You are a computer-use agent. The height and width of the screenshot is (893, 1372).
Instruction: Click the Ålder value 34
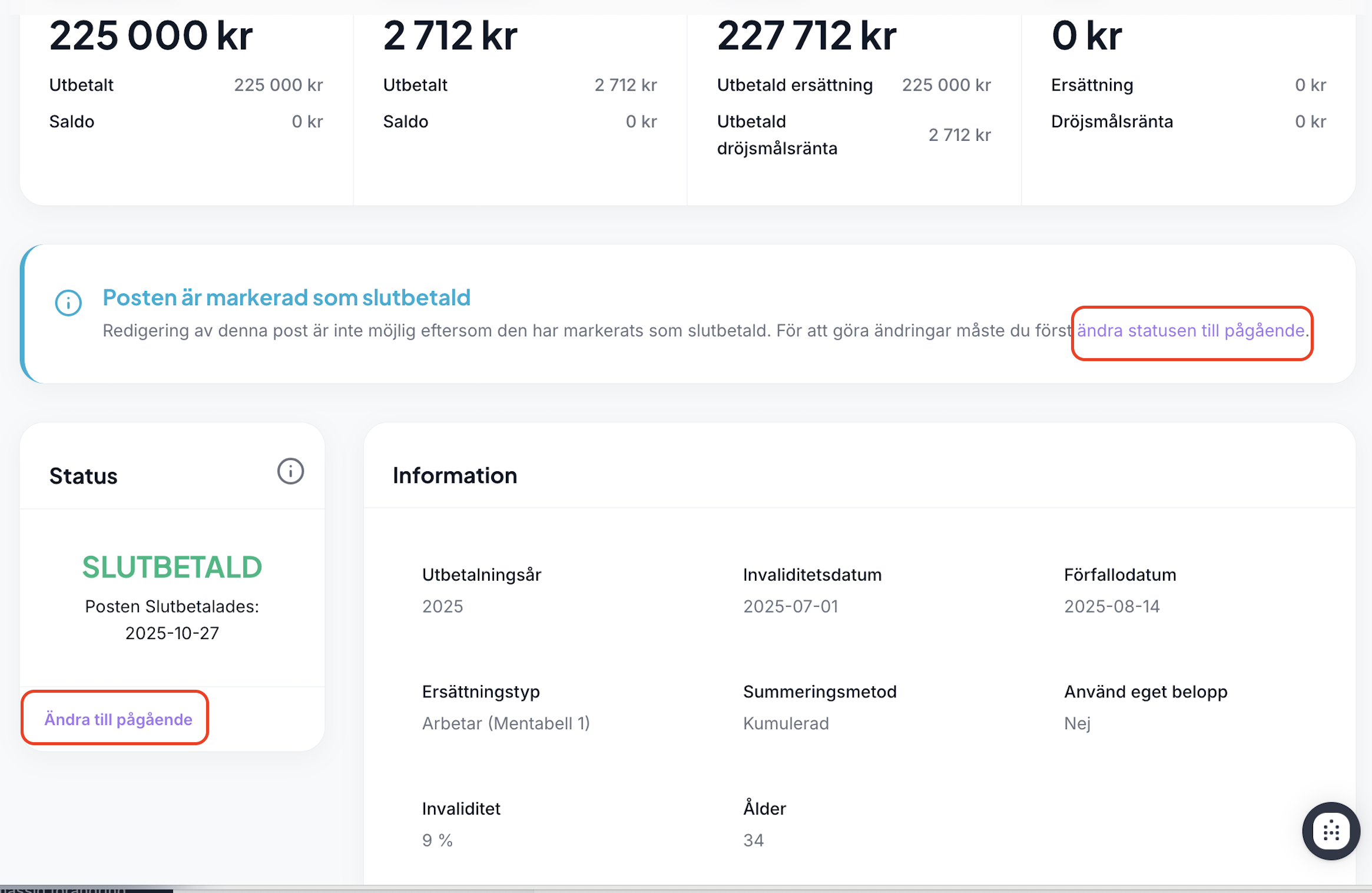tap(753, 840)
